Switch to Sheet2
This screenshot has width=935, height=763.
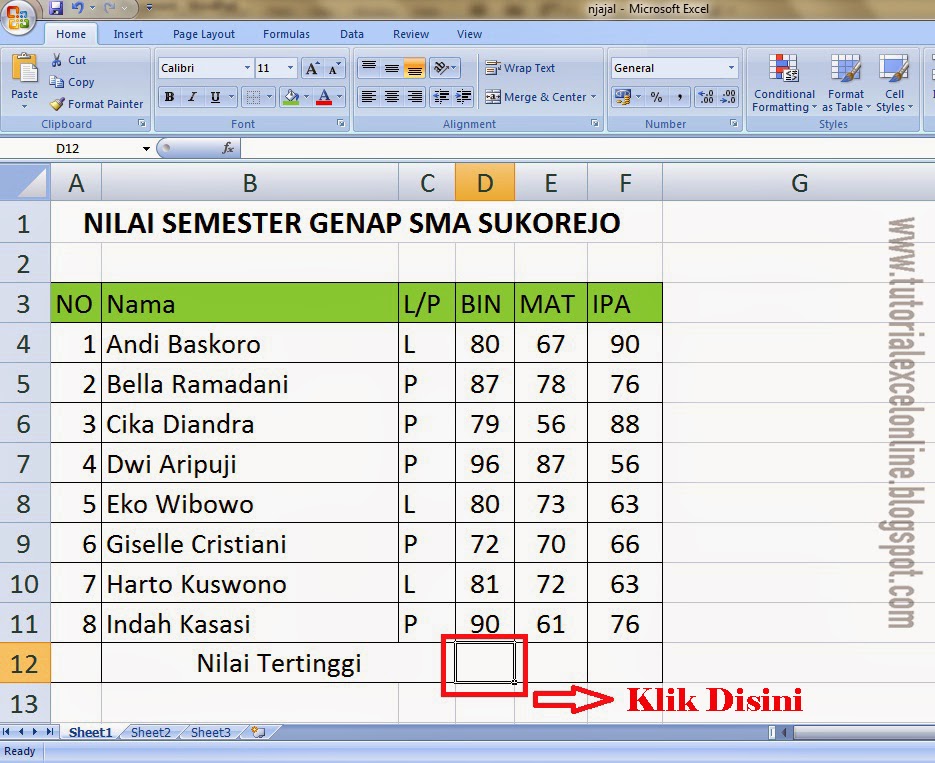[x=149, y=732]
